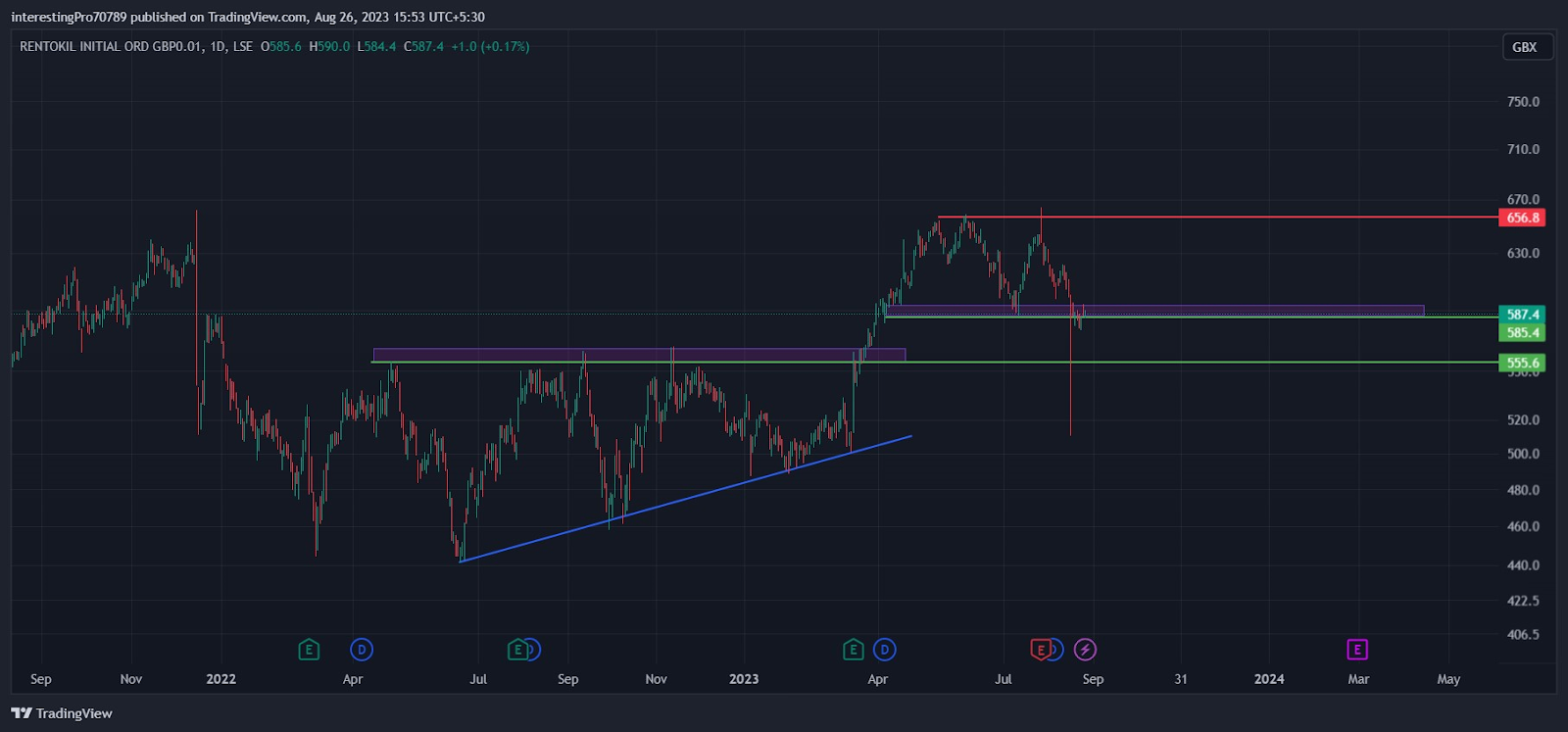Select the blue ascending trendline

[686, 499]
